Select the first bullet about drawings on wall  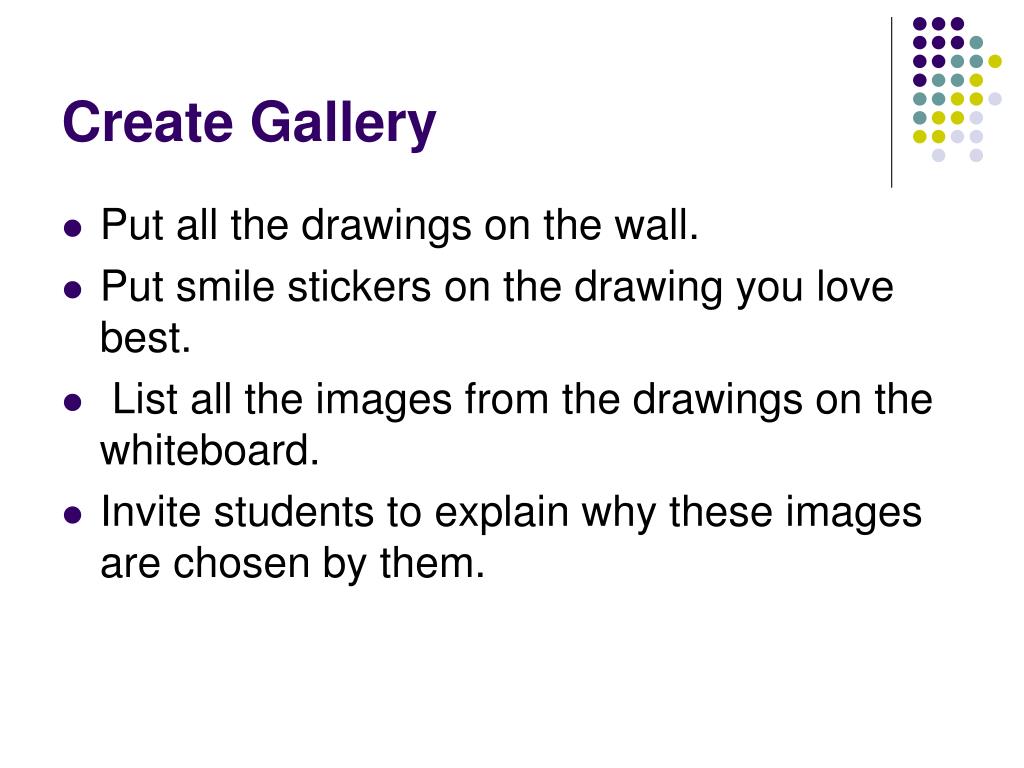pos(400,225)
